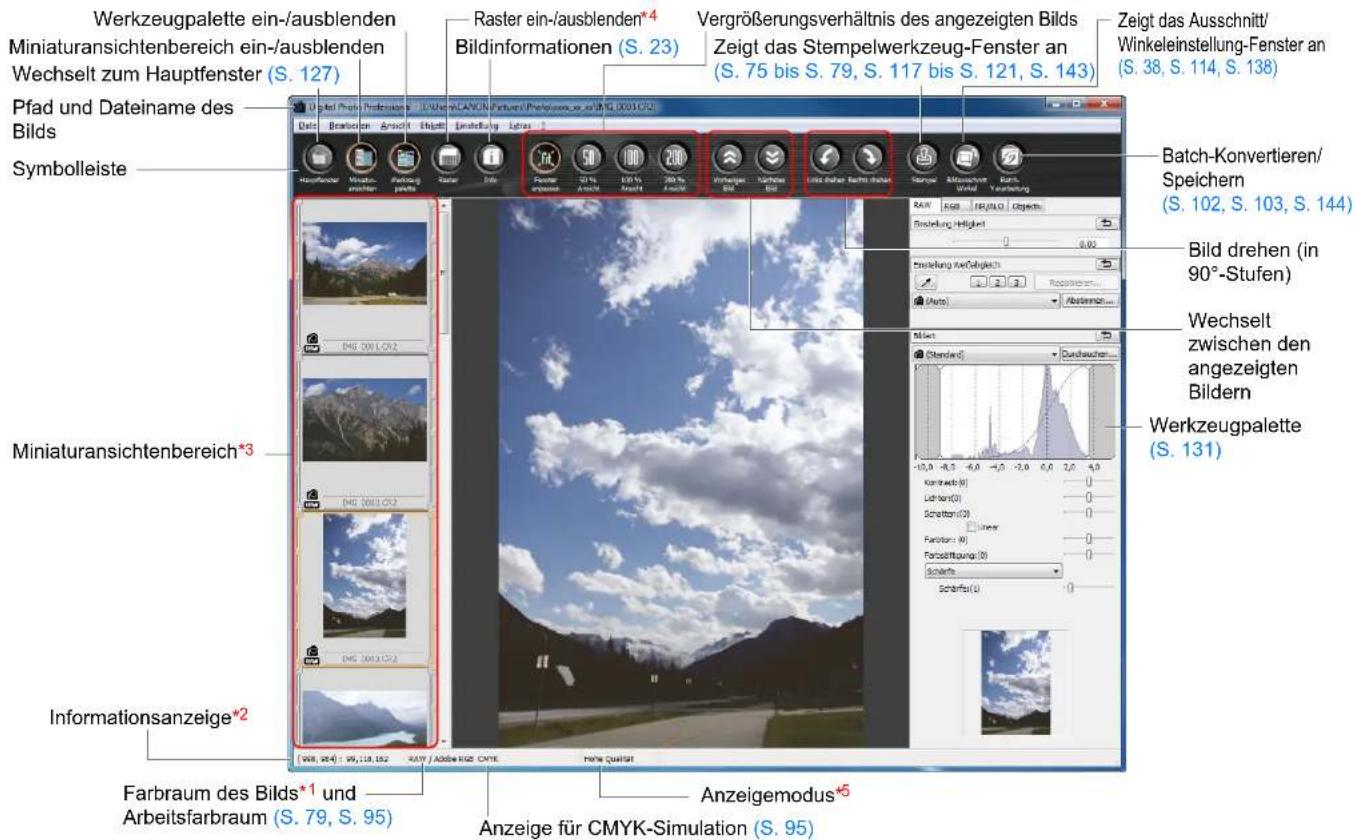The height and width of the screenshot is (840, 1356).
Task: Click white balance preset button 1
Action: click(978, 284)
